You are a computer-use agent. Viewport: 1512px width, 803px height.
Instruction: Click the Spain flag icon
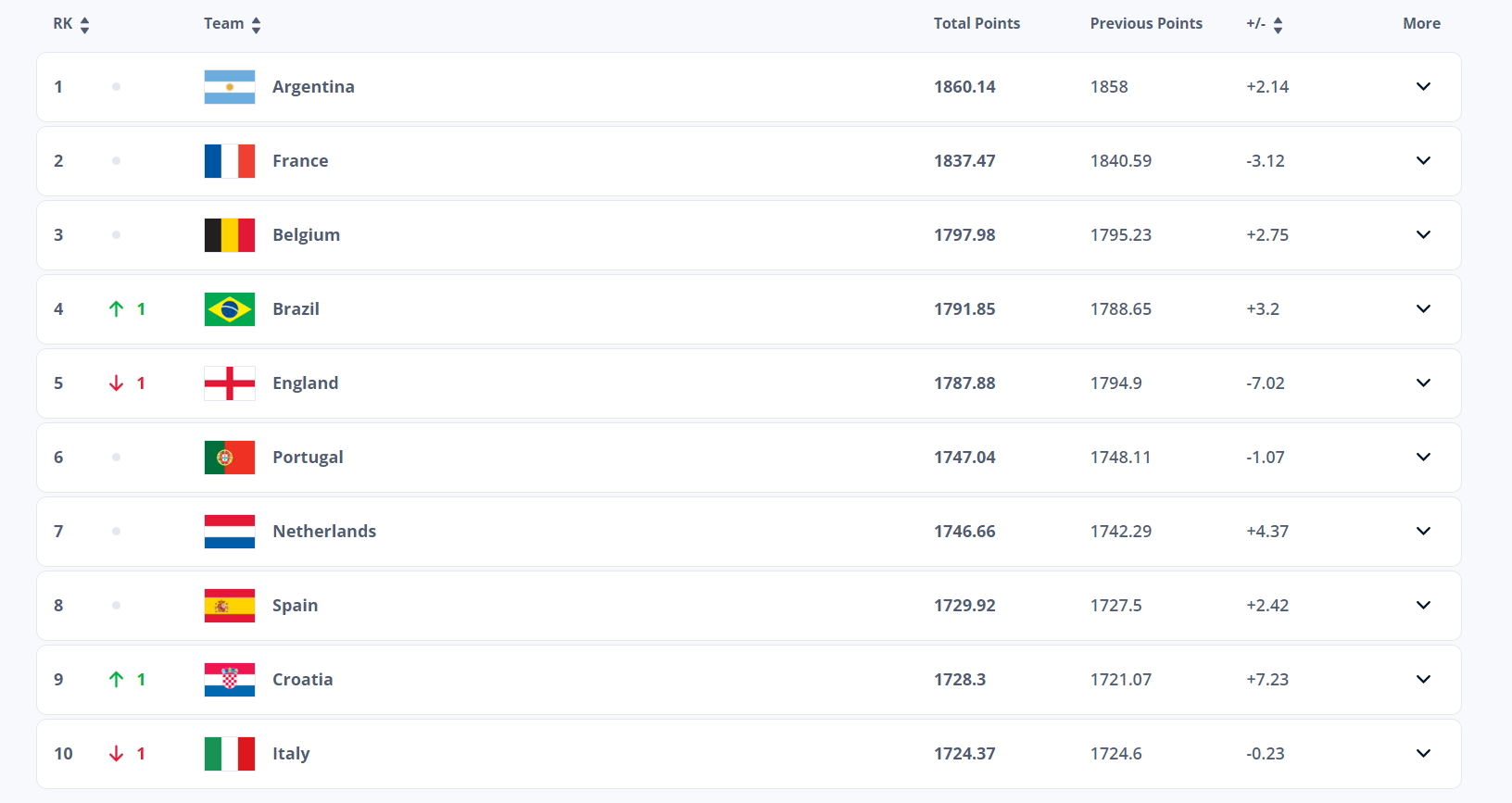(x=229, y=606)
